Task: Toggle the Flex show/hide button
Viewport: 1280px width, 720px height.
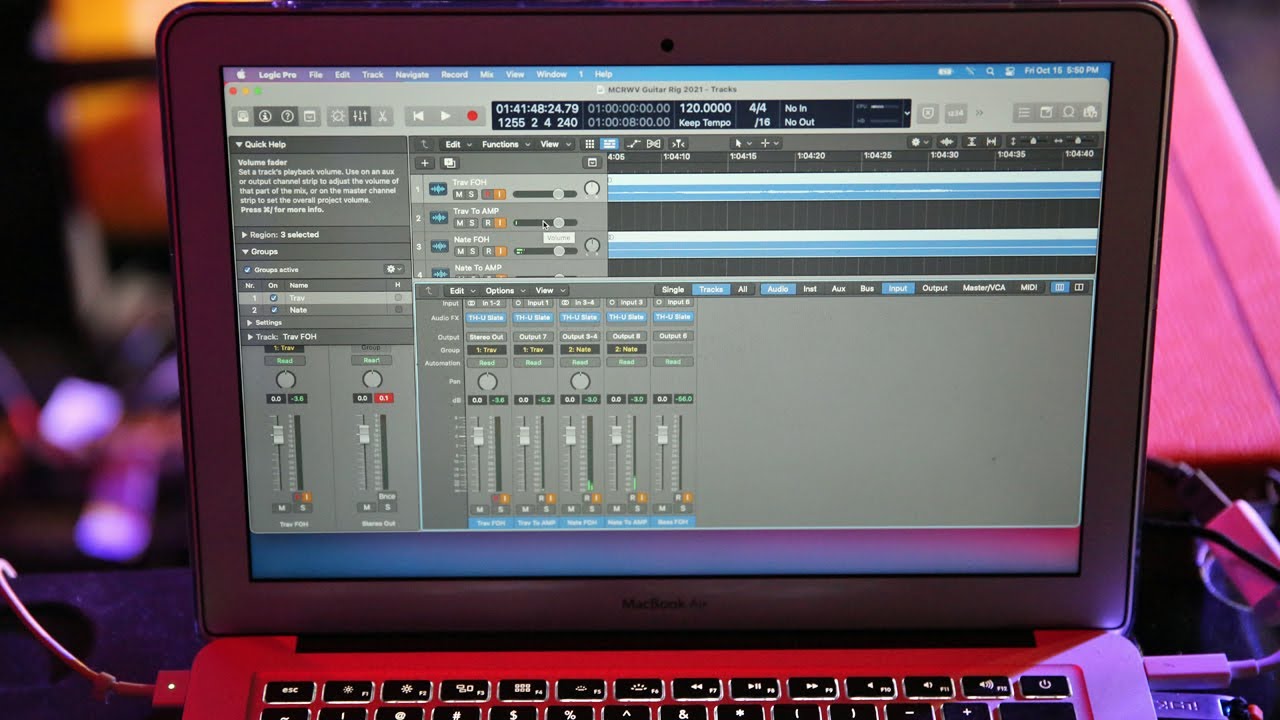Action: (x=653, y=144)
